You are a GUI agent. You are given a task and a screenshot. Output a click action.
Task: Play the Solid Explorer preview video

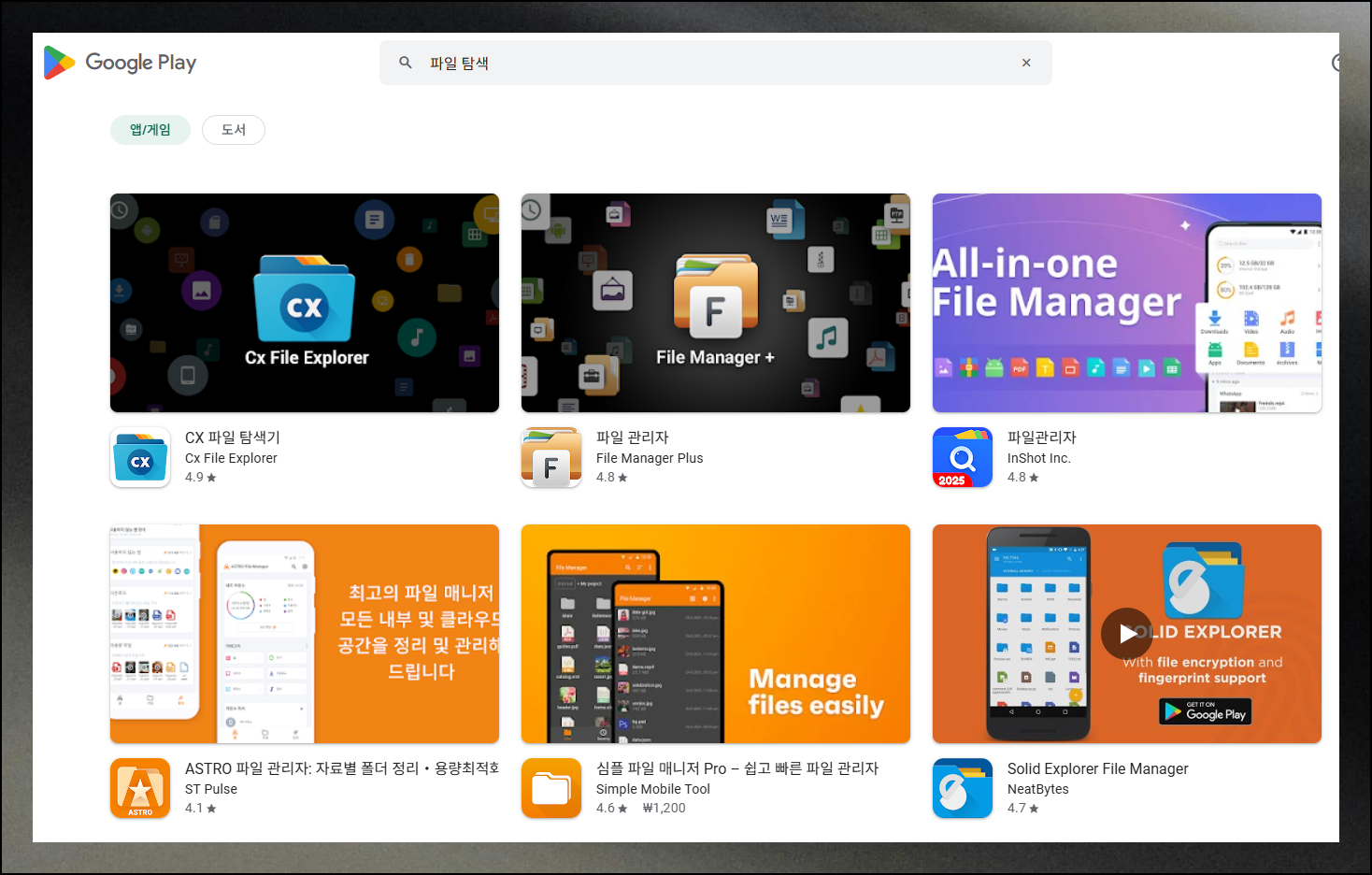(1127, 634)
